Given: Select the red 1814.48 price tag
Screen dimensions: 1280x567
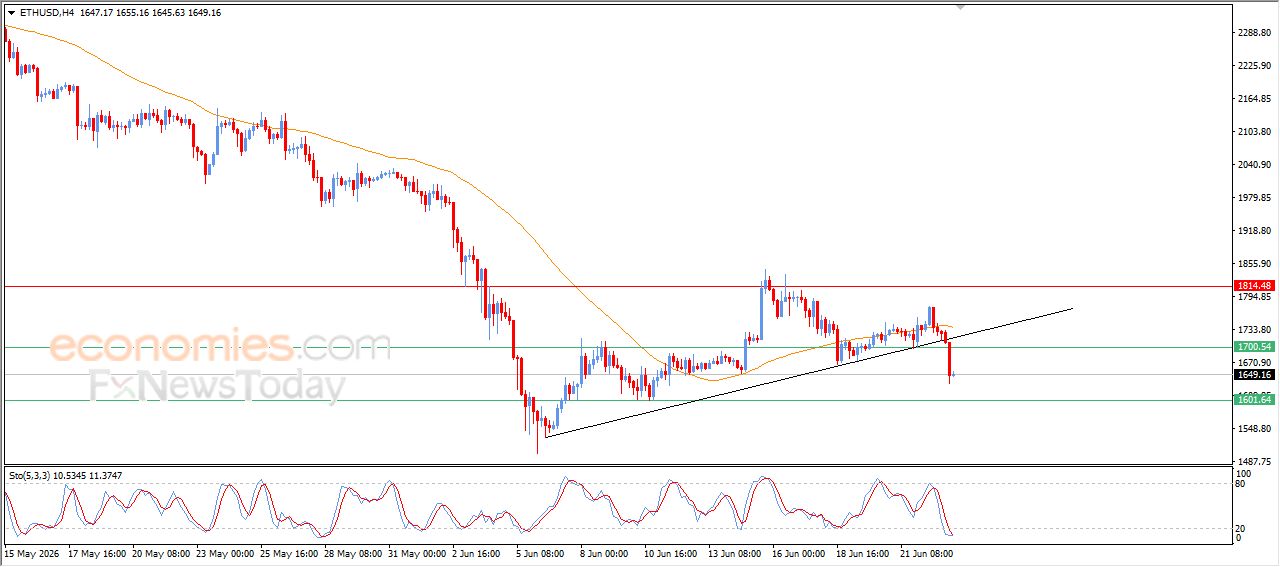Looking at the screenshot, I should (x=1254, y=286).
